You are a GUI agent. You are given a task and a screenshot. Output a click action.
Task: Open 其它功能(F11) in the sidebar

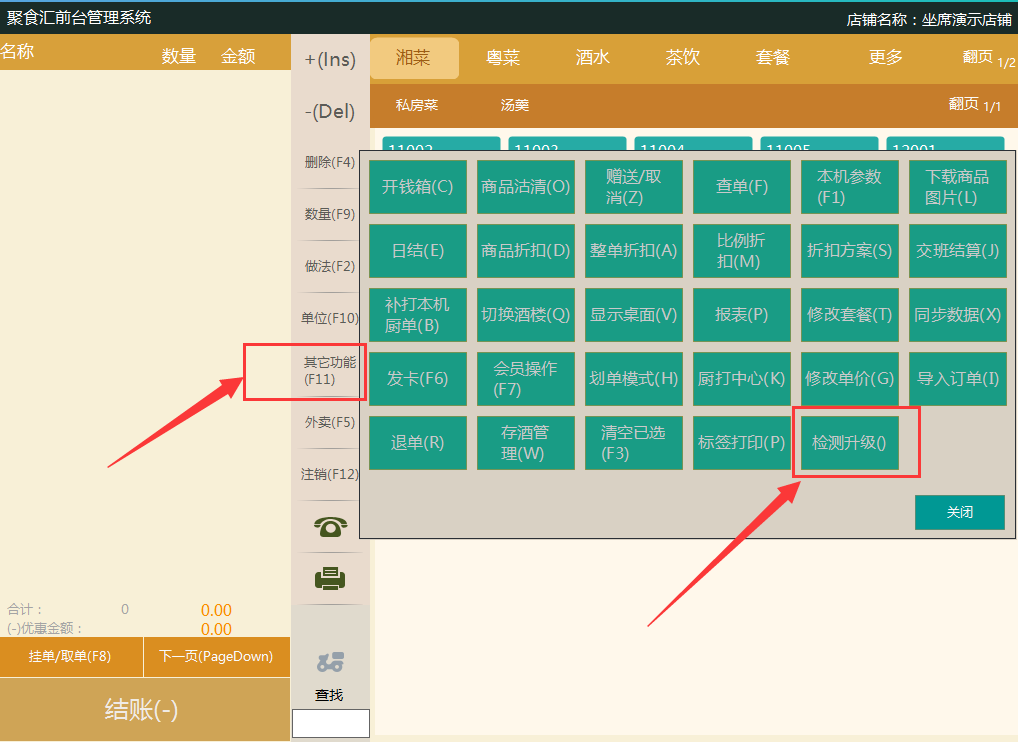[x=330, y=371]
